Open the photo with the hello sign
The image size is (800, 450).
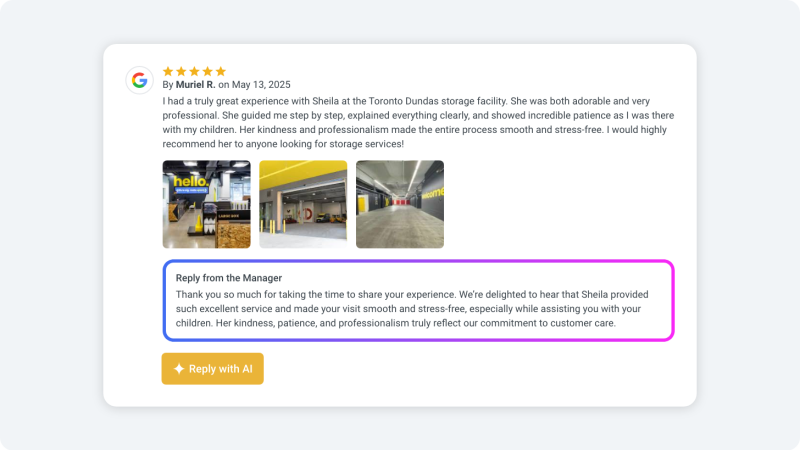point(207,204)
